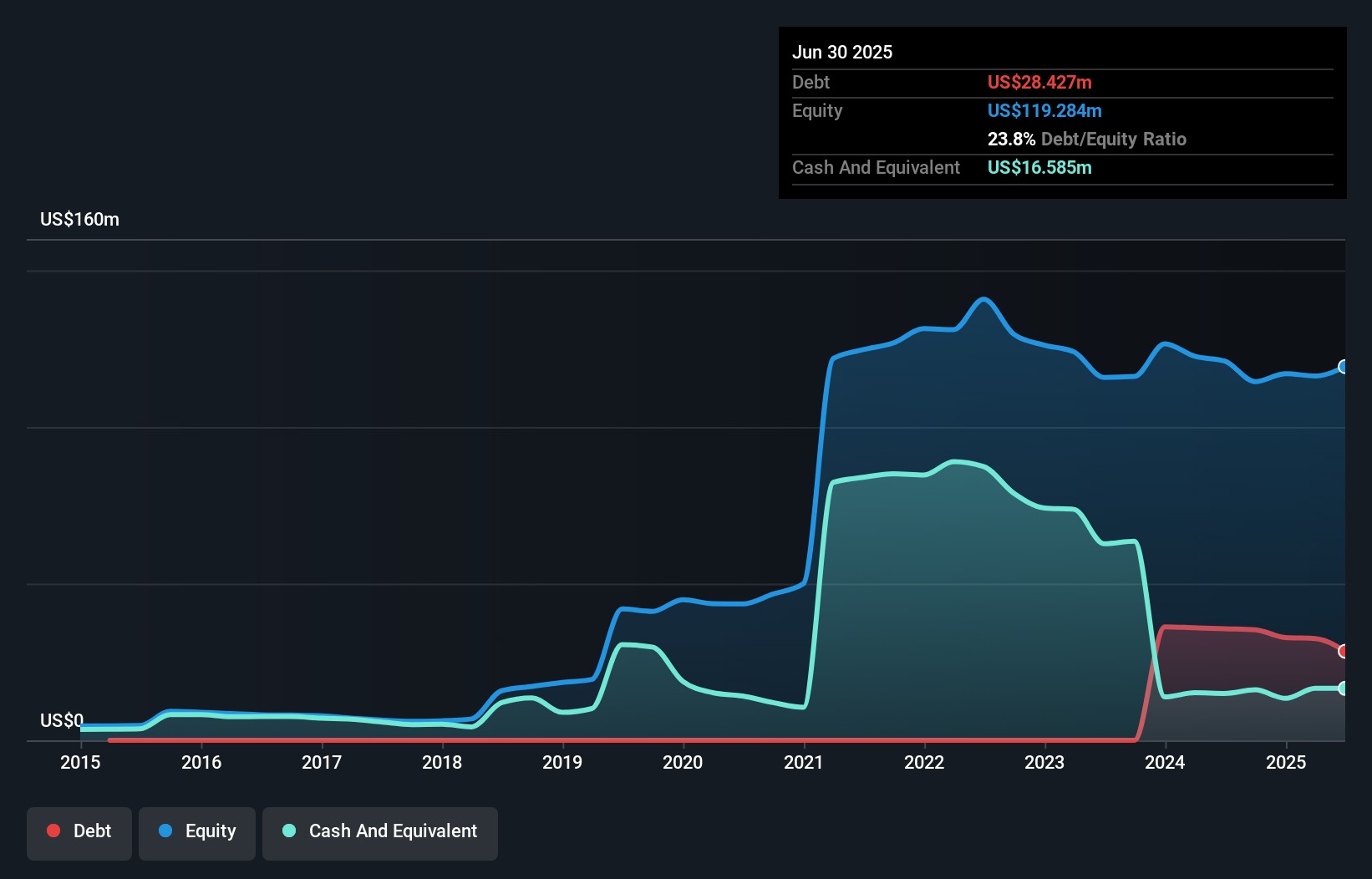Click the red Debt legend dot
This screenshot has height=879, width=1372.
[x=53, y=831]
